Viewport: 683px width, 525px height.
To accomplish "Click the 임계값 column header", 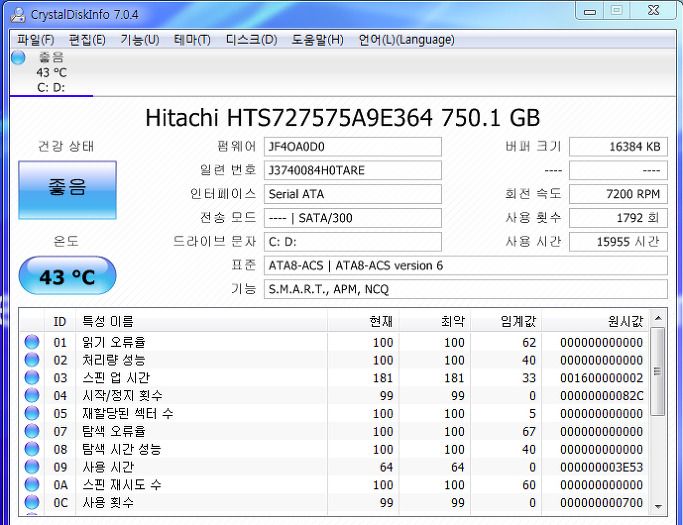I will point(506,322).
